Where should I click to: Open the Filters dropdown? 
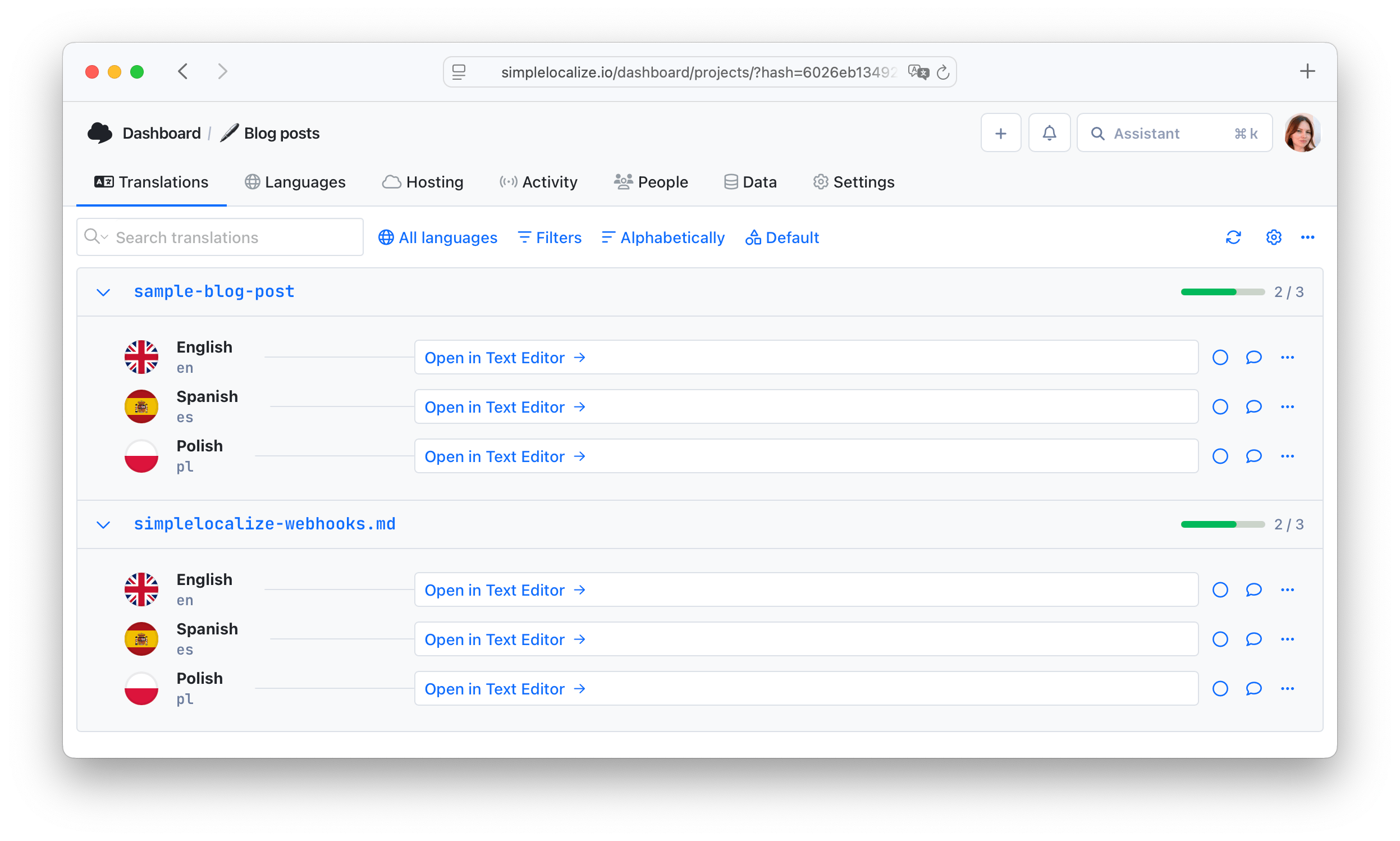click(550, 237)
